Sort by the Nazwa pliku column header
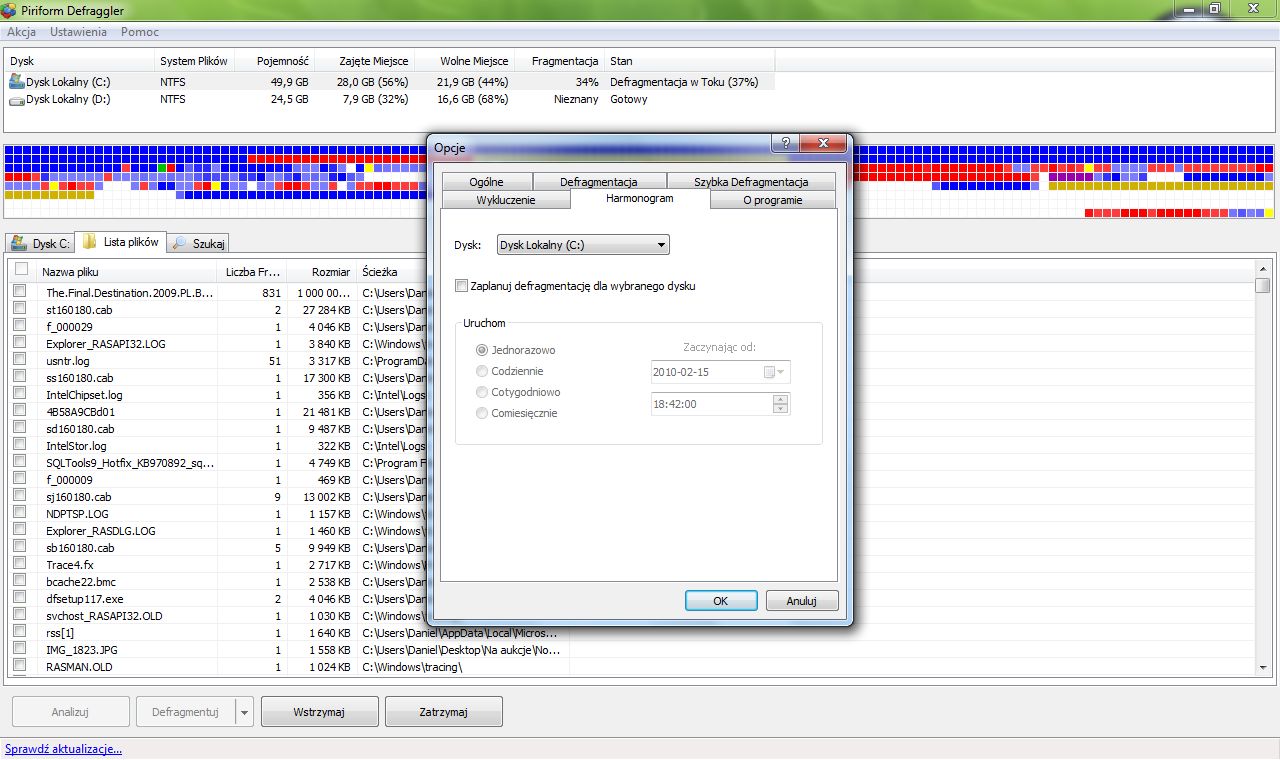This screenshot has width=1280, height=760. click(x=125, y=272)
